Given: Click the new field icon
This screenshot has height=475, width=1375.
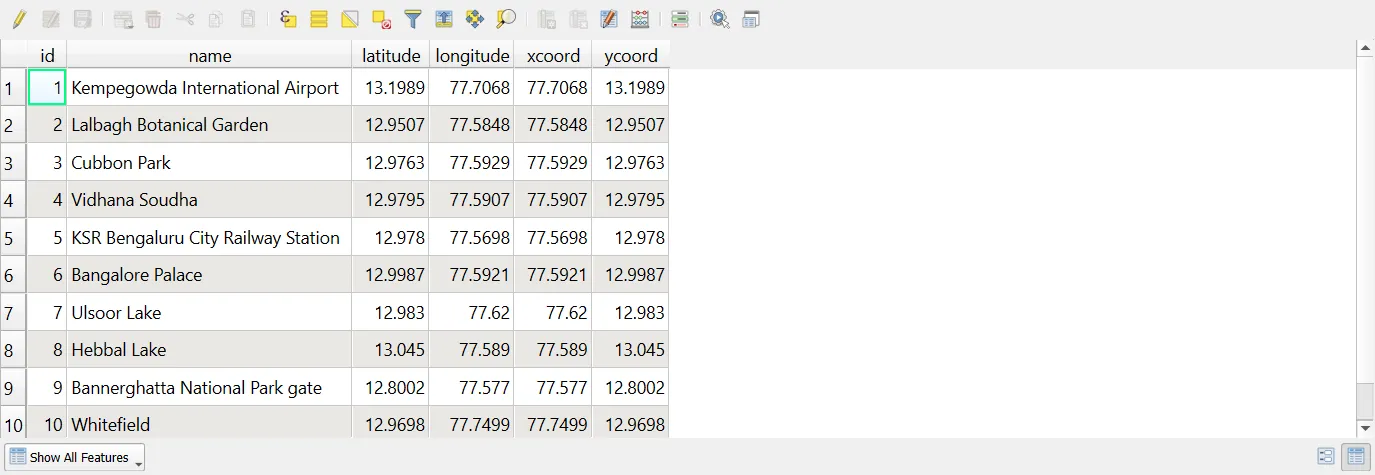Looking at the screenshot, I should point(546,19).
